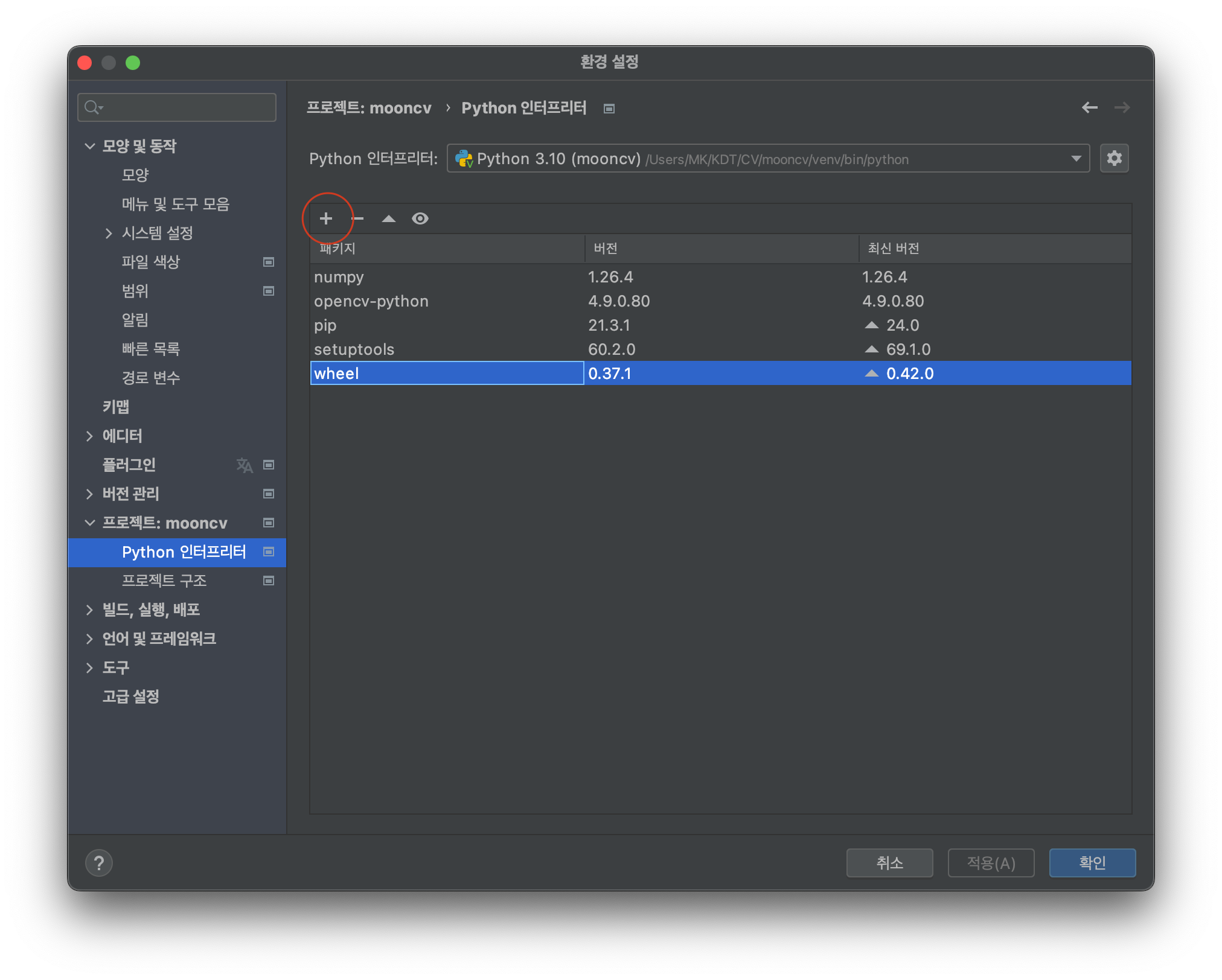The width and height of the screenshot is (1222, 980).
Task: Select 프로젝트 구조 in the sidebar
Action: (164, 581)
